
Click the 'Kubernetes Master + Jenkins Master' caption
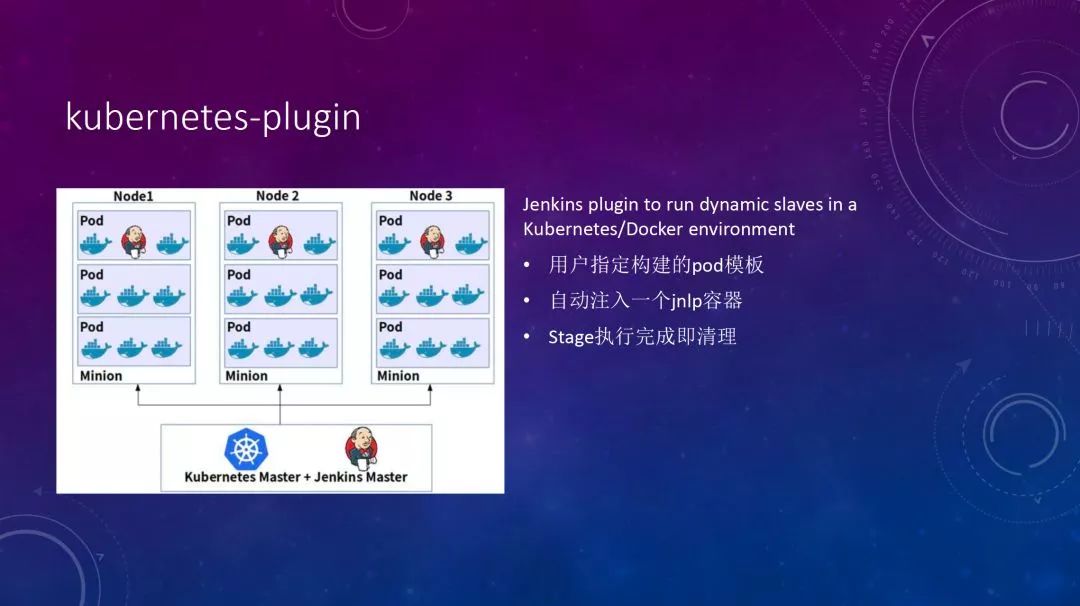[295, 477]
